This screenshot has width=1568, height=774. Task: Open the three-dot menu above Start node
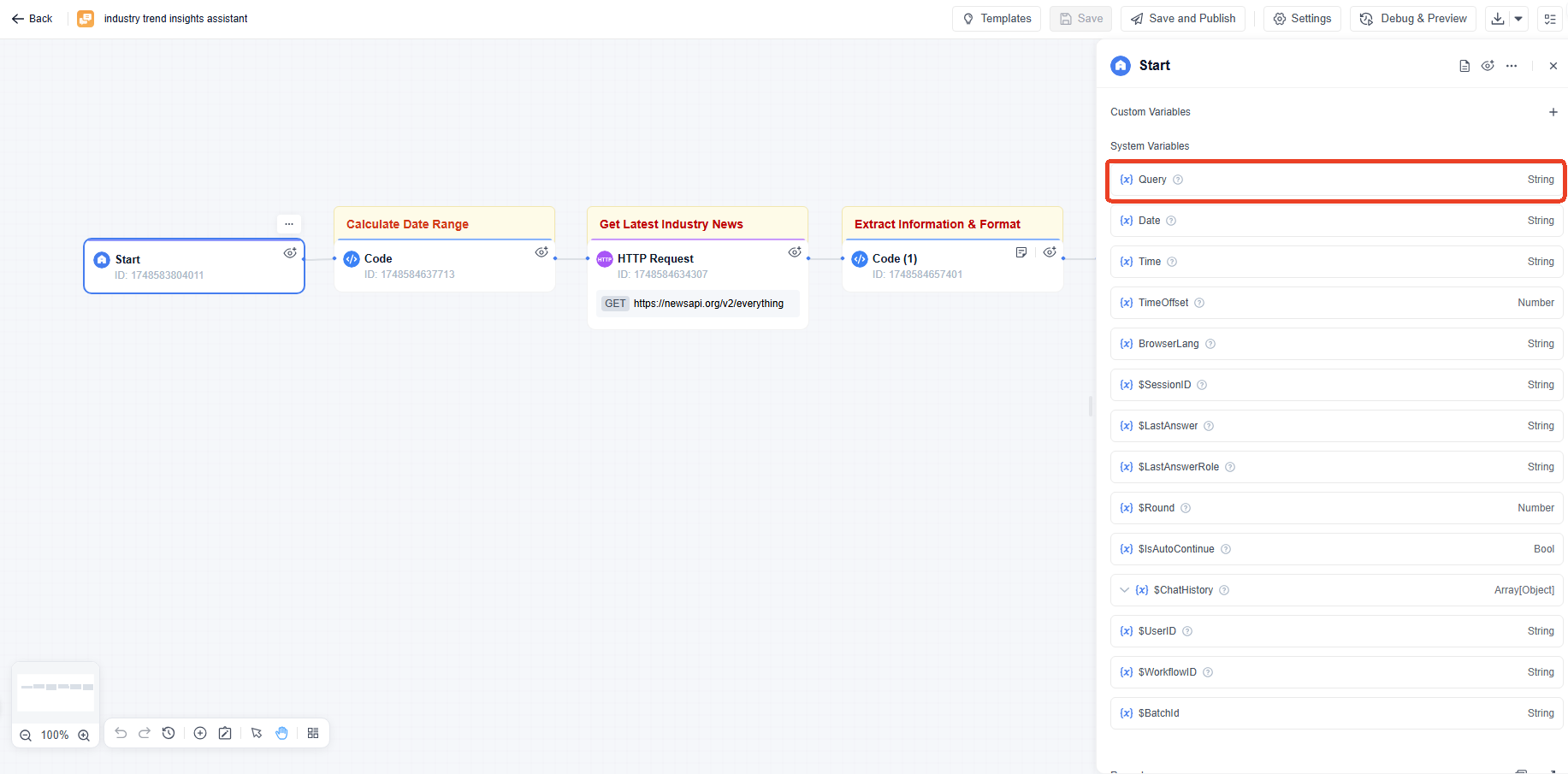click(x=289, y=223)
